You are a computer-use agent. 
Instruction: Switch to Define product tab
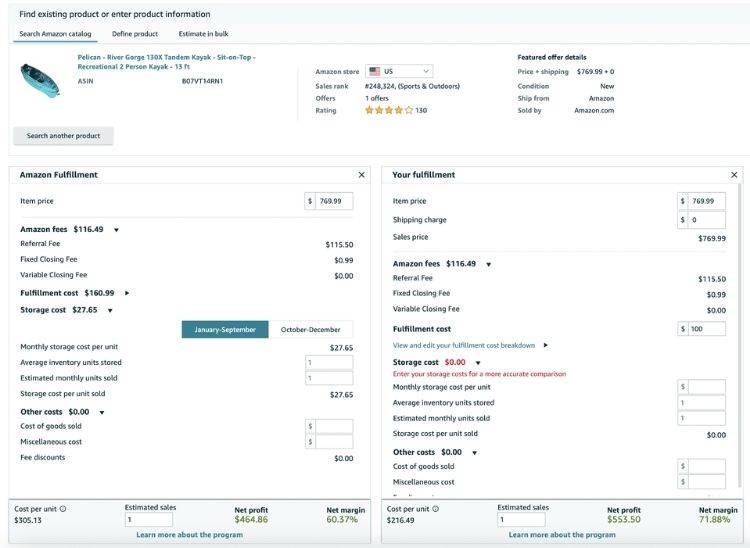(x=135, y=34)
